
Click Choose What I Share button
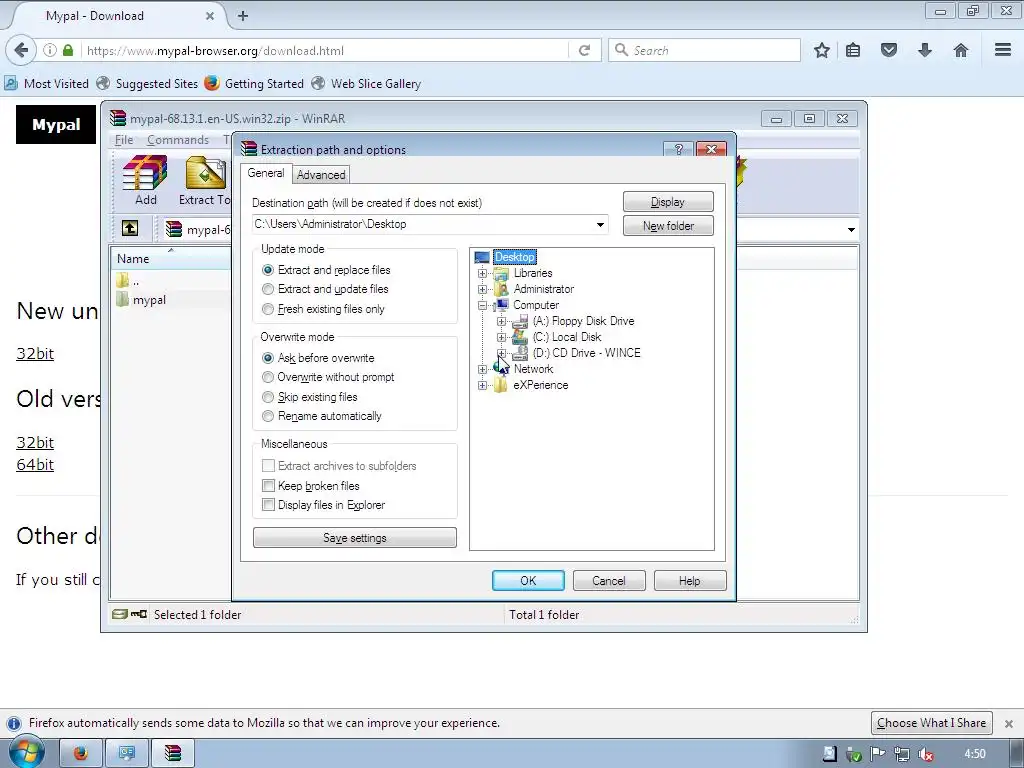pos(931,723)
